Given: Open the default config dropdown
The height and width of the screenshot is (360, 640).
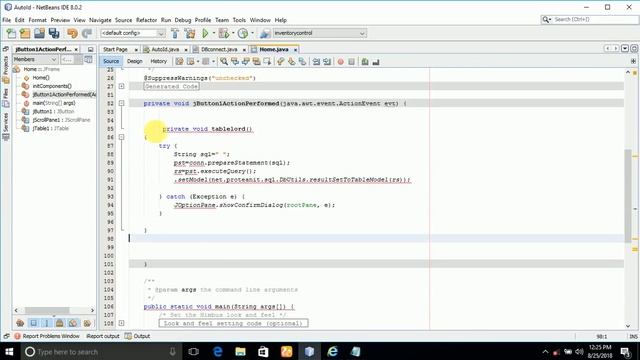Looking at the screenshot, I should click(133, 33).
